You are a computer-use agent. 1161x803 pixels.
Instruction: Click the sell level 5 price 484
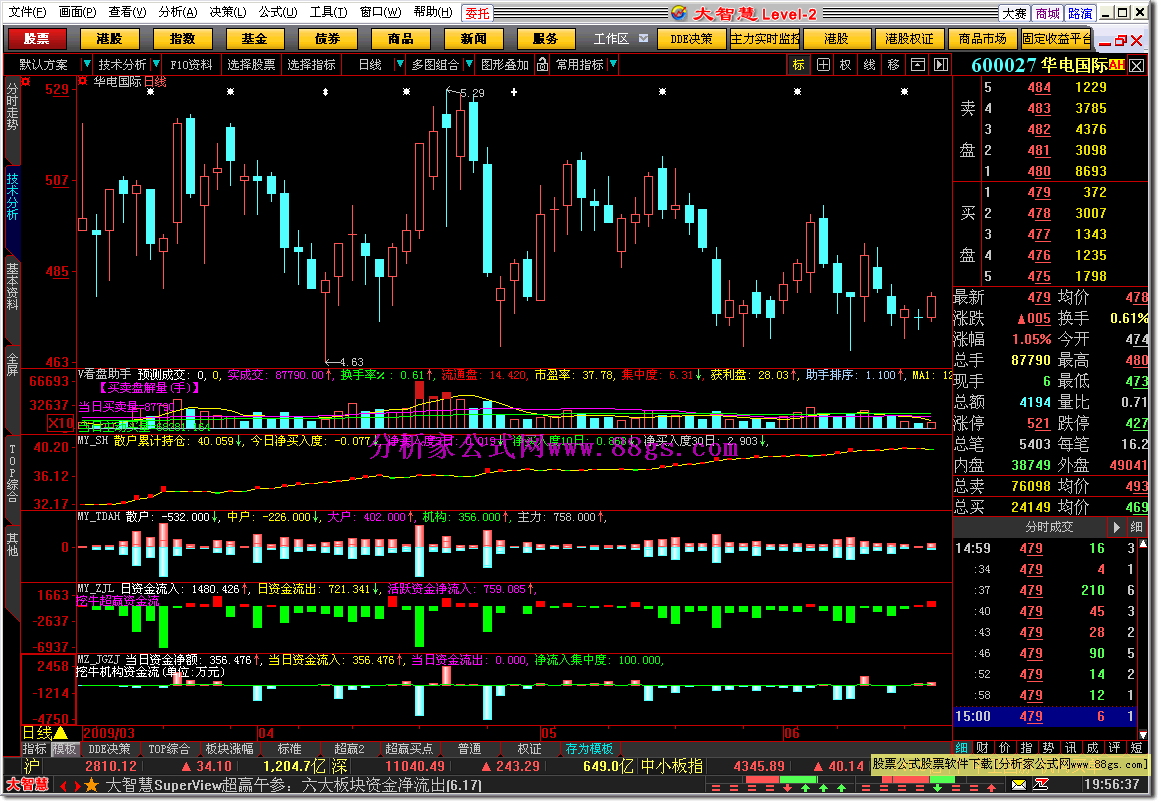(1039, 87)
